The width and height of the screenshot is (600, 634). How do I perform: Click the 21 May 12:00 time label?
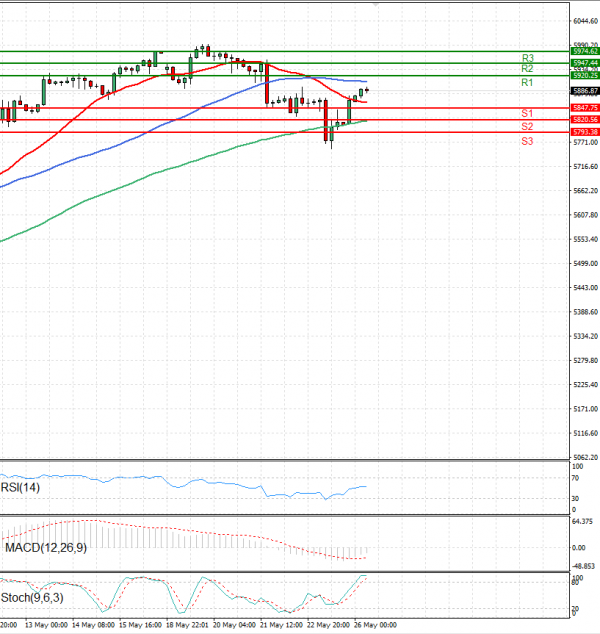(x=281, y=625)
